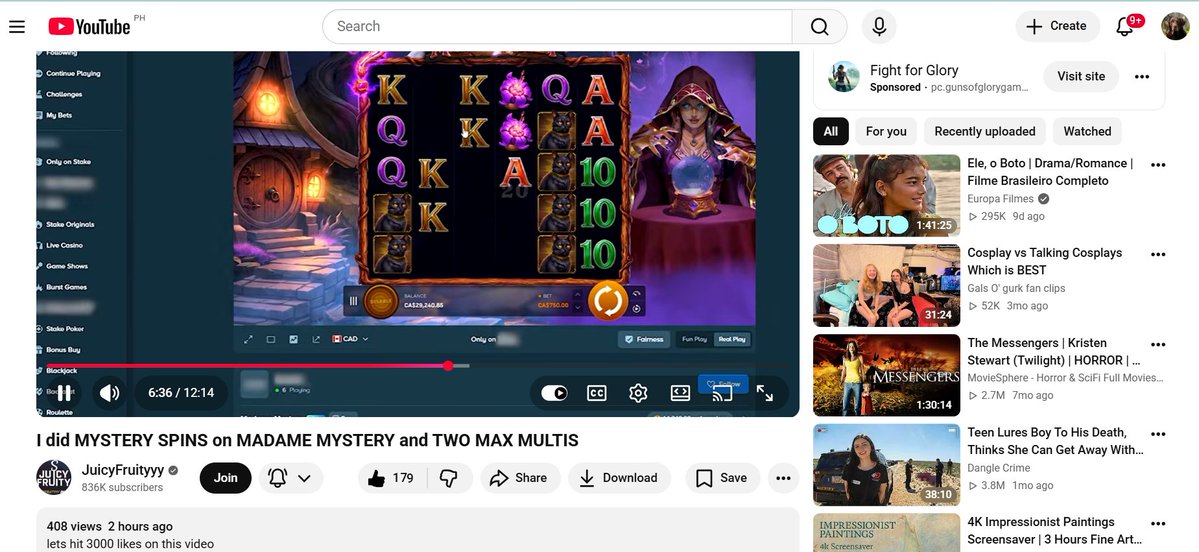Viewport: 1199px width, 552px height.
Task: Open options menu for Fight for Glory ad
Action: coord(1142,76)
